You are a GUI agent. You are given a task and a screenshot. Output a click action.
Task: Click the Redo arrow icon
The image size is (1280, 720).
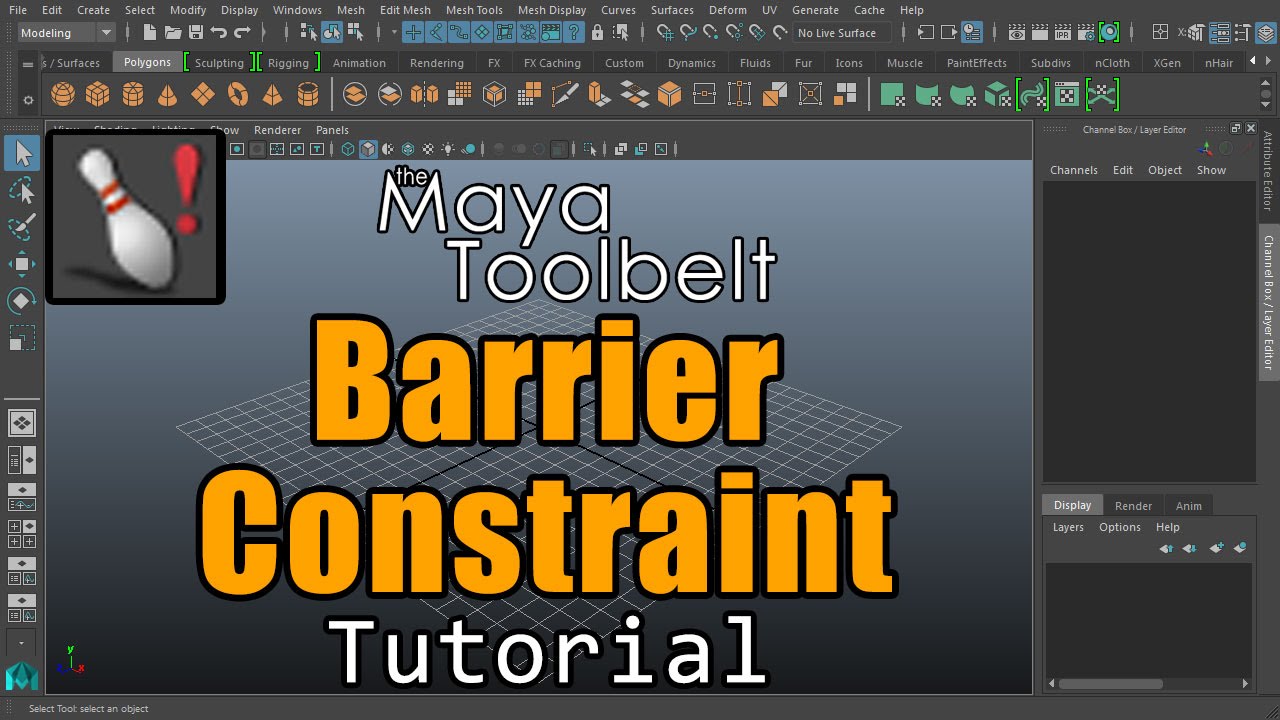(x=242, y=33)
